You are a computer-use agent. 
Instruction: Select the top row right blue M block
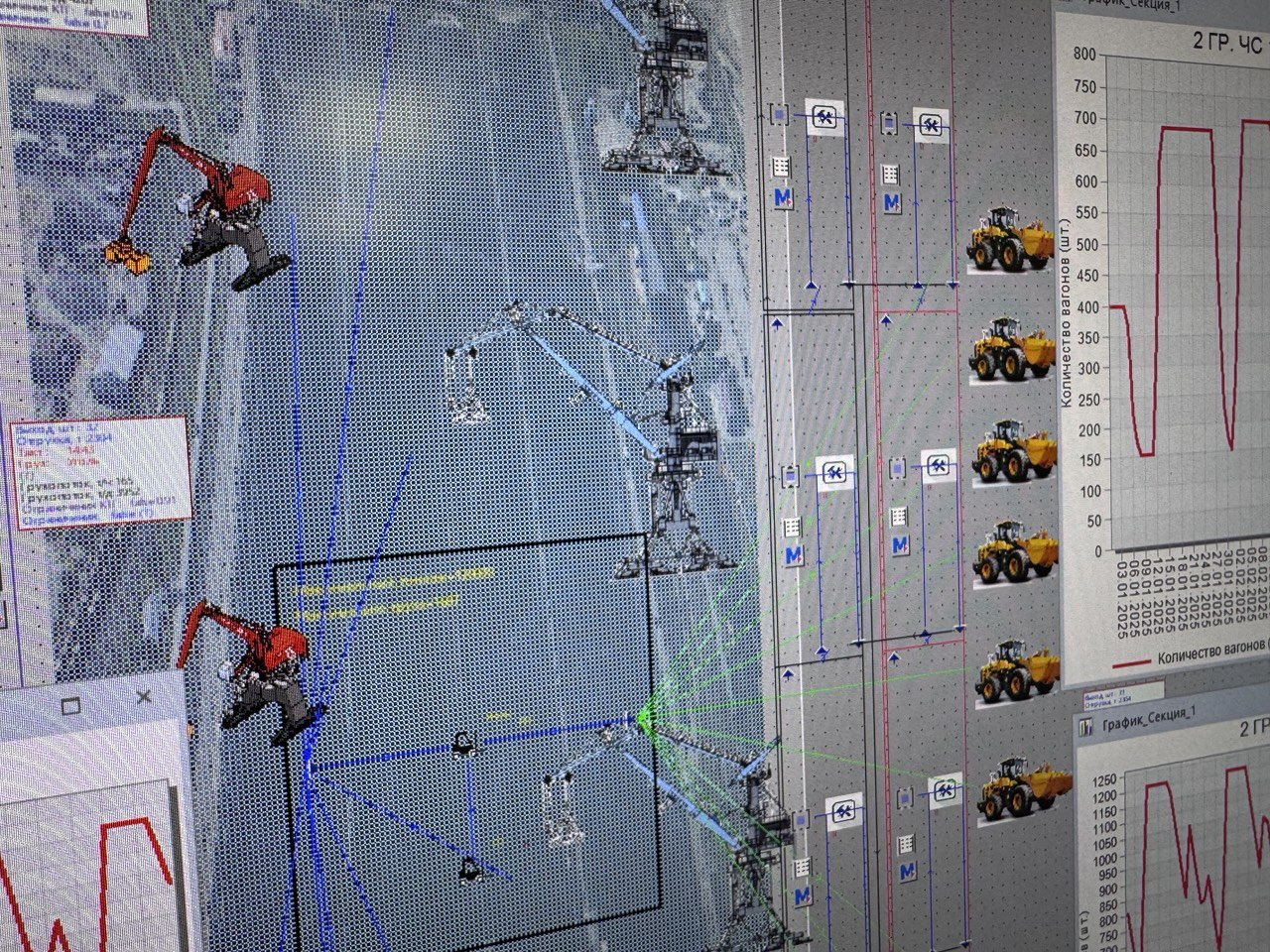[893, 204]
